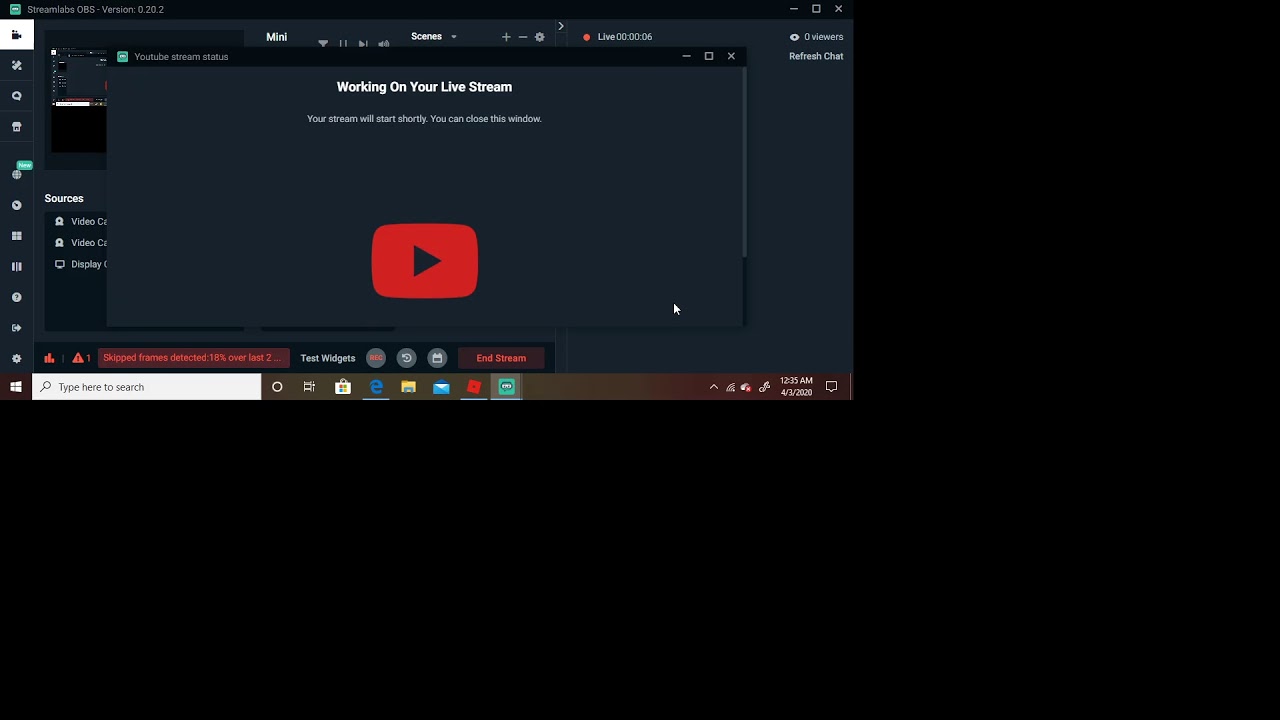This screenshot has height=720, width=1280.
Task: Click the Refresh Chat link
Action: point(816,56)
